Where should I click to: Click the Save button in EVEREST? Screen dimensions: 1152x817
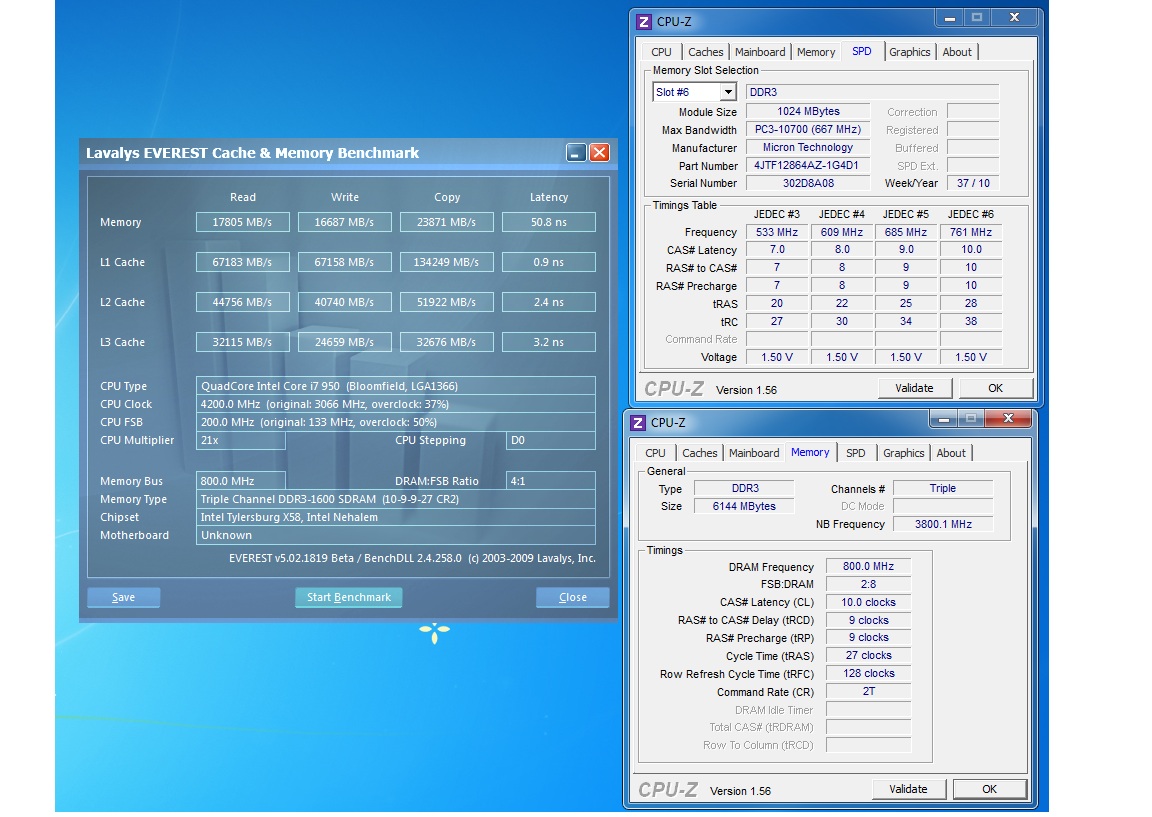click(x=124, y=597)
